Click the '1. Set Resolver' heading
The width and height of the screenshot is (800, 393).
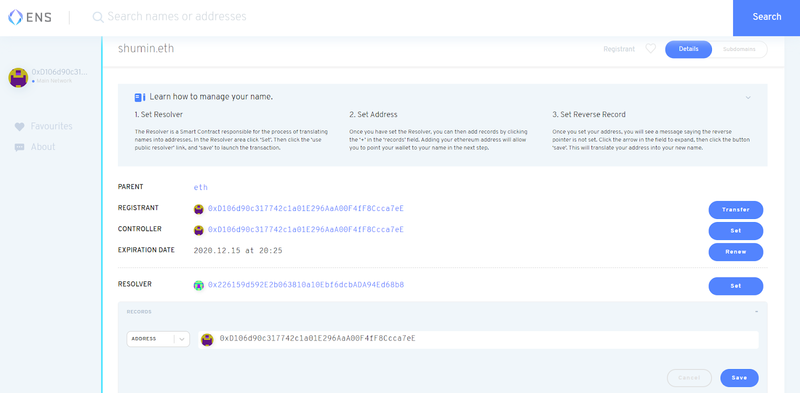159,114
